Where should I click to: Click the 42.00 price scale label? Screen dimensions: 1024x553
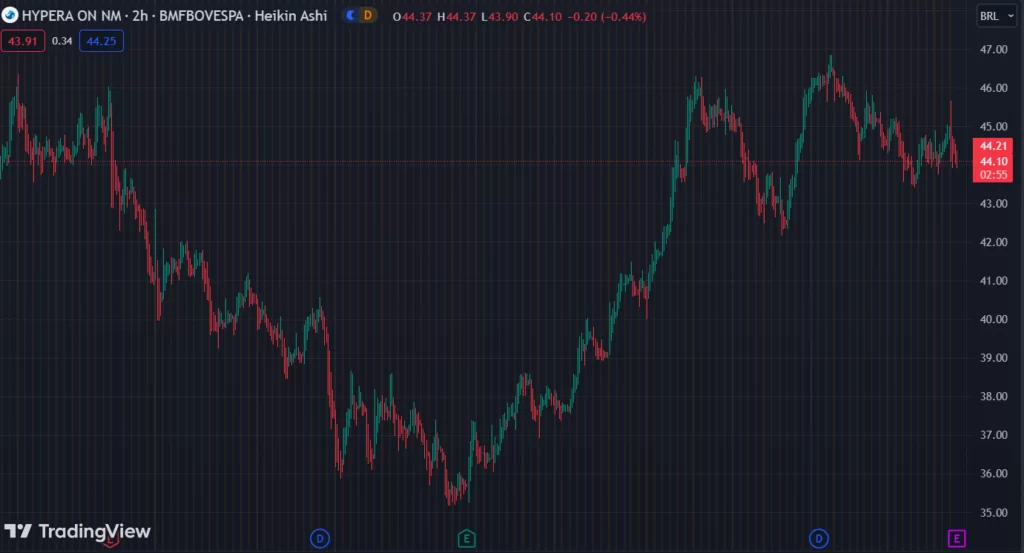993,242
